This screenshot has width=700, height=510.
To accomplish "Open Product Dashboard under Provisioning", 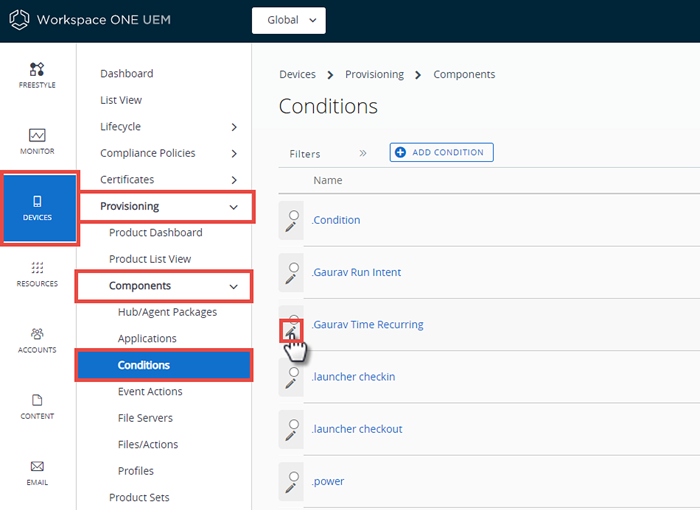I will point(156,233).
